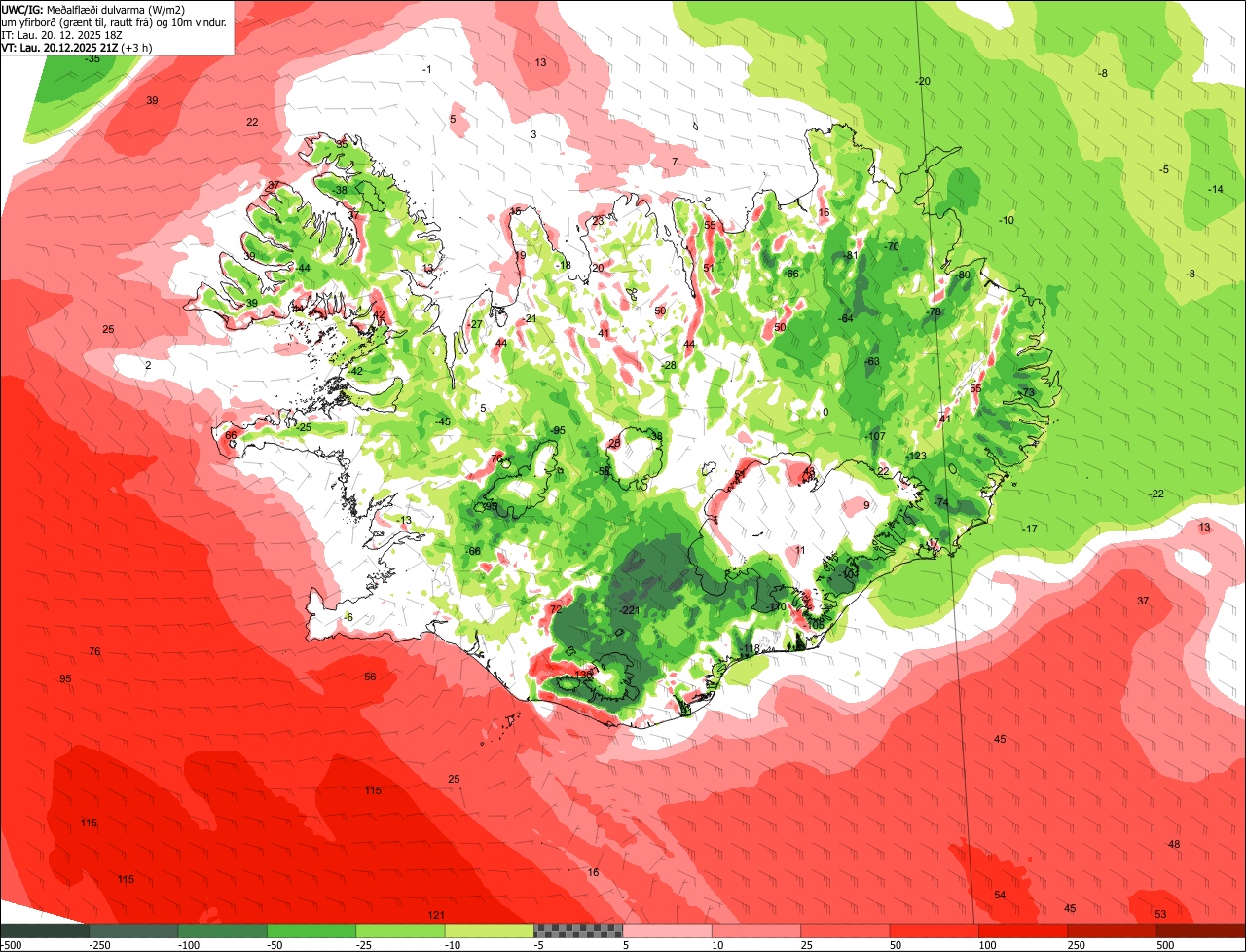
Task: Click the 'um yfirborð ... 10m vindur' subtitle line
Action: tap(115, 21)
